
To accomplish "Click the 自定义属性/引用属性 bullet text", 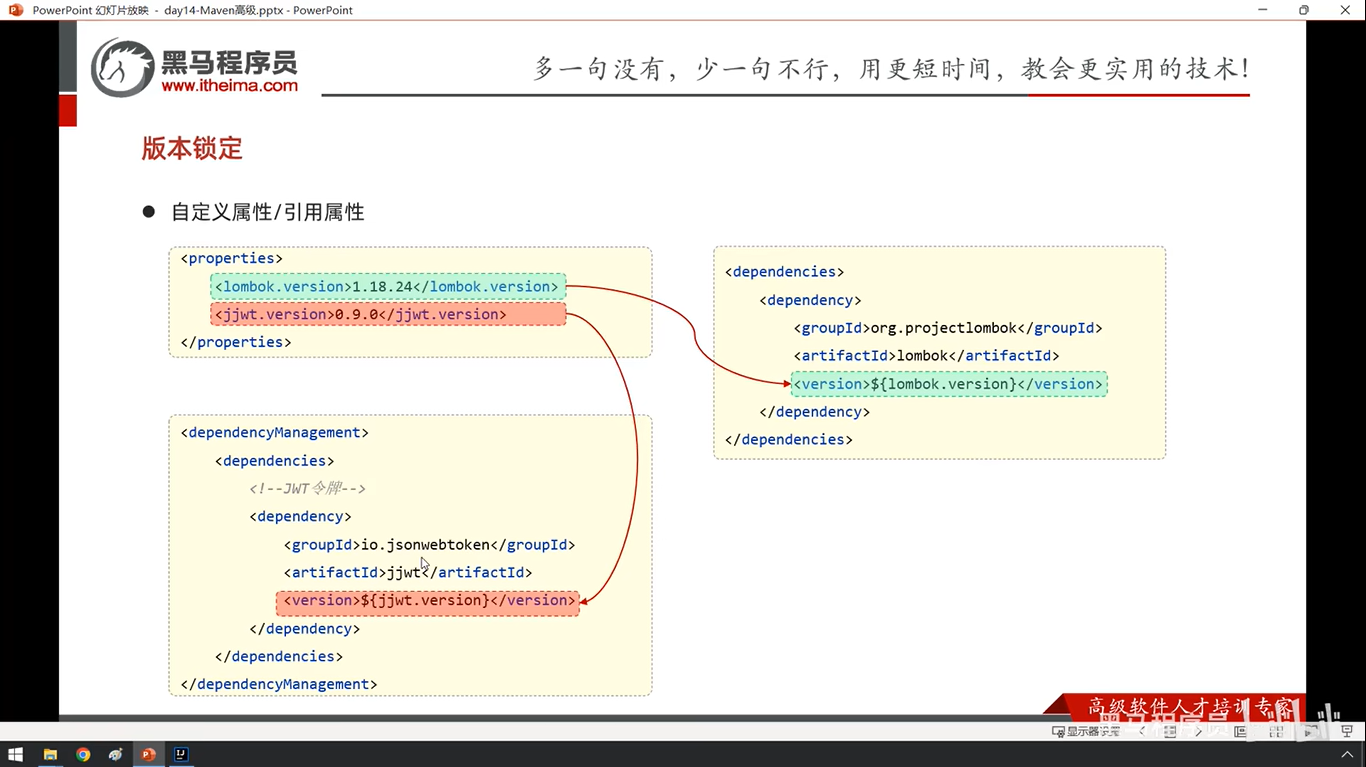I will pyautogui.click(x=268, y=212).
